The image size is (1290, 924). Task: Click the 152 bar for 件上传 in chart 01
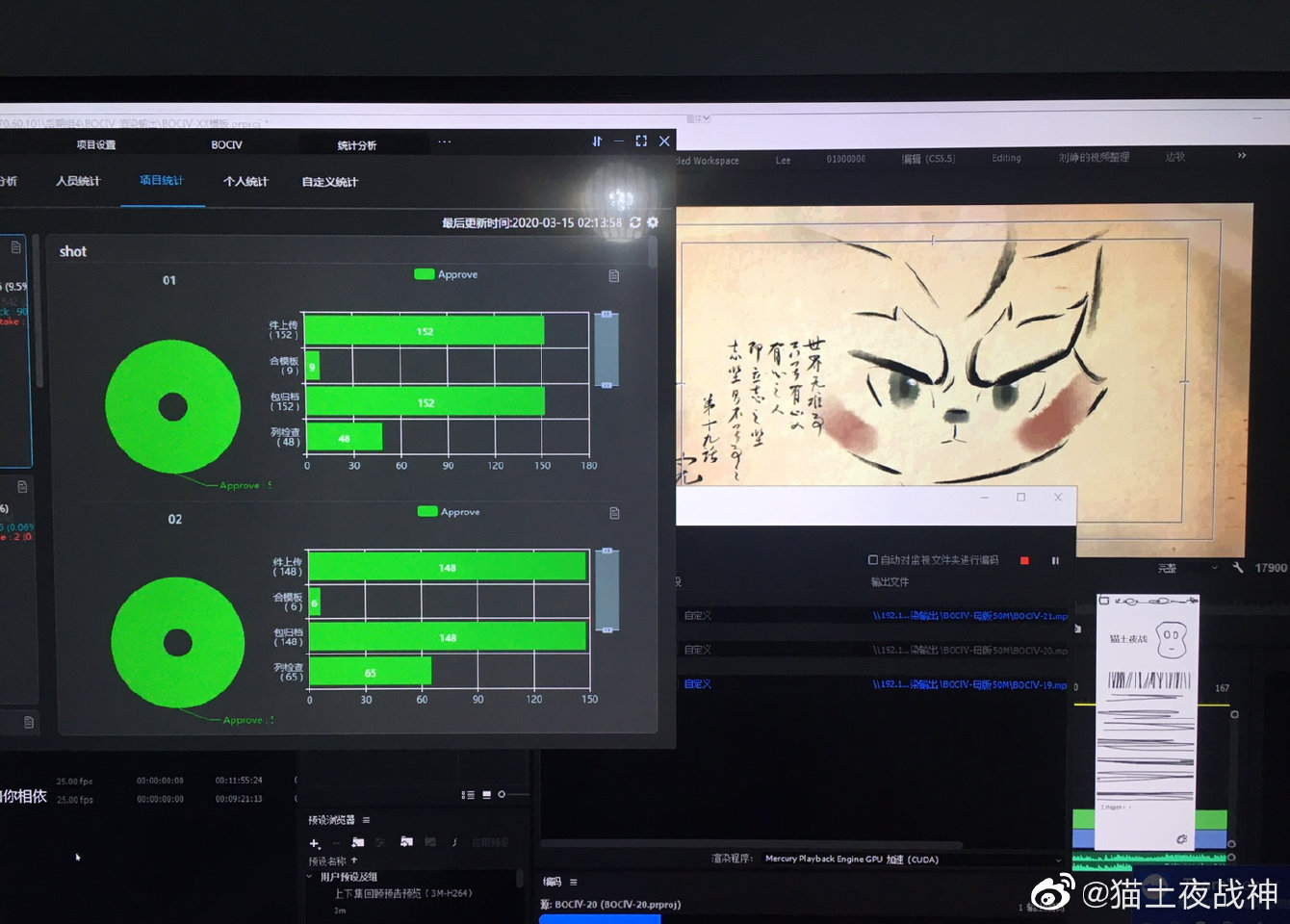point(425,331)
